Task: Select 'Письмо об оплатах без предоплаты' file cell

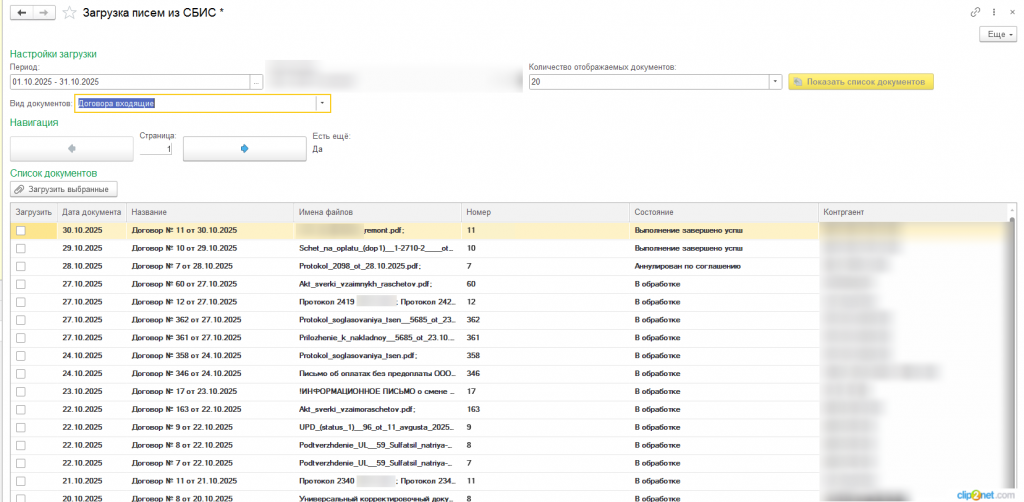Action: coord(377,373)
